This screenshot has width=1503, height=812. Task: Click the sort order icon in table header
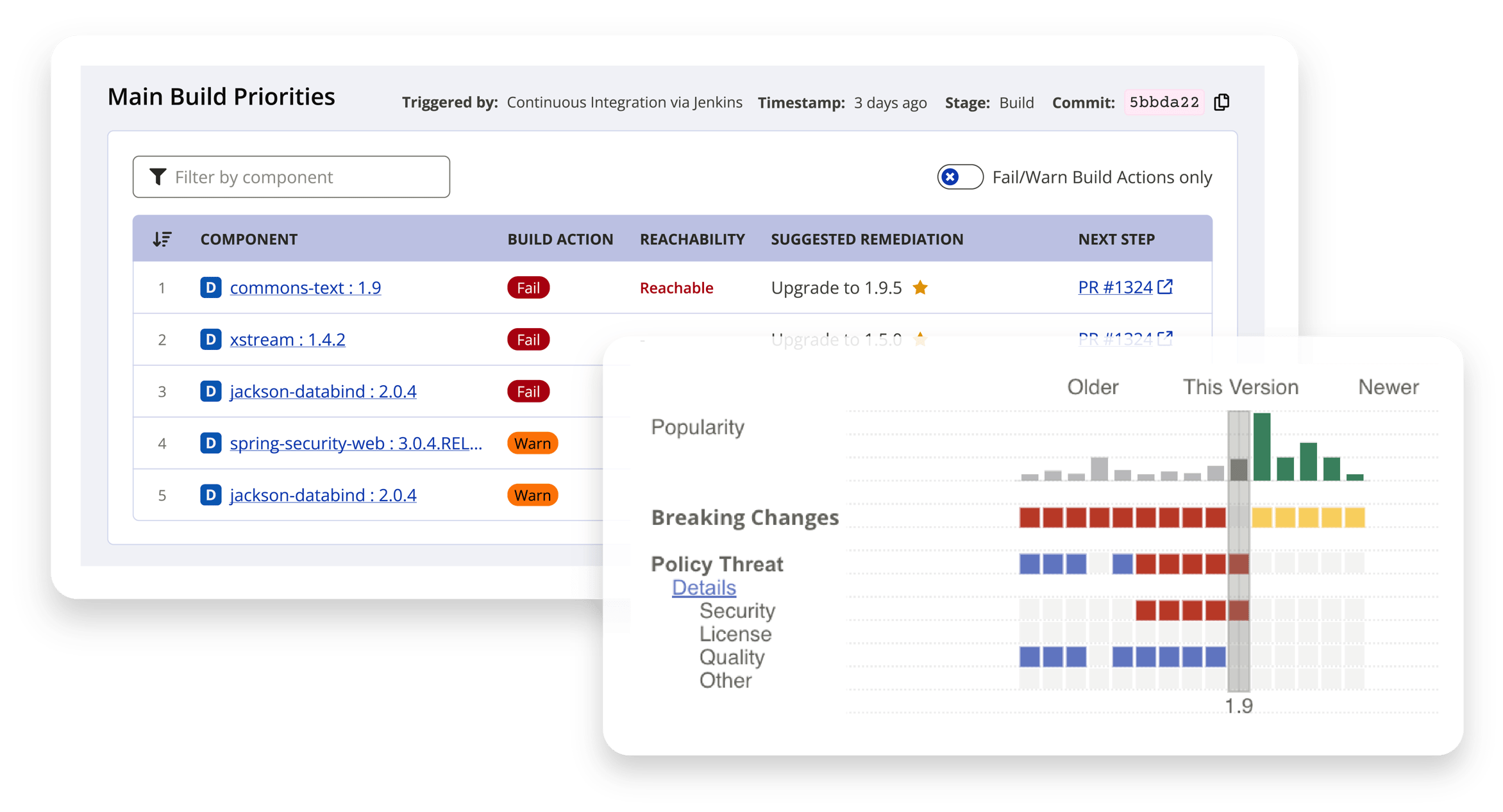point(162,239)
